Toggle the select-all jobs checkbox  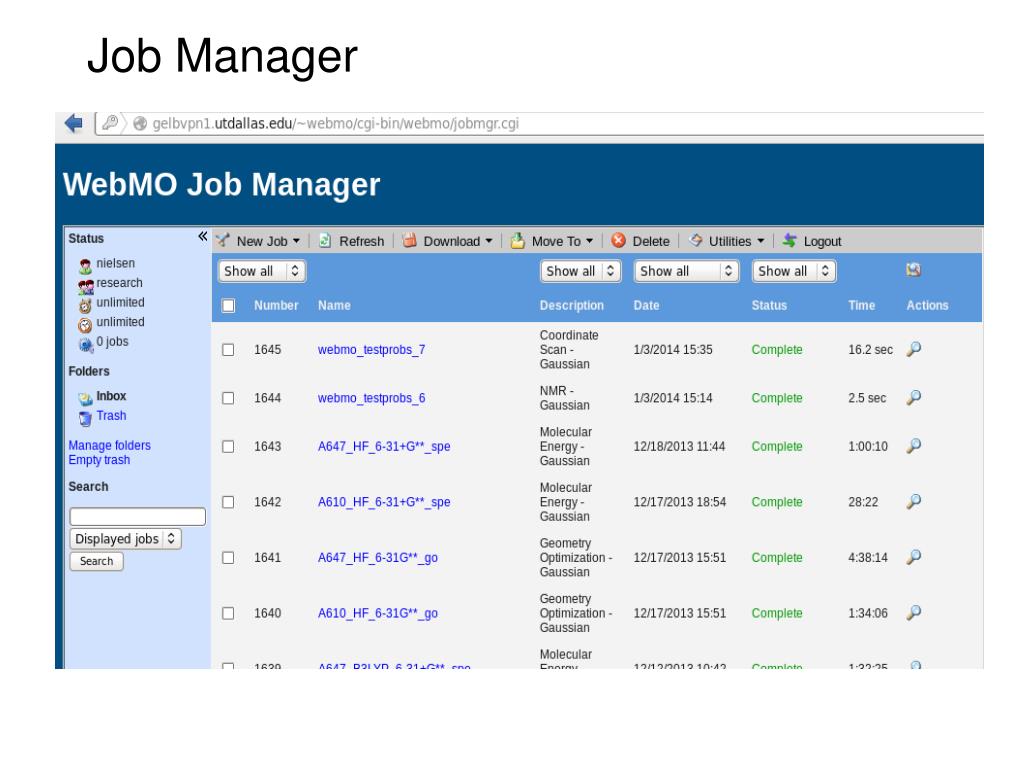click(228, 305)
